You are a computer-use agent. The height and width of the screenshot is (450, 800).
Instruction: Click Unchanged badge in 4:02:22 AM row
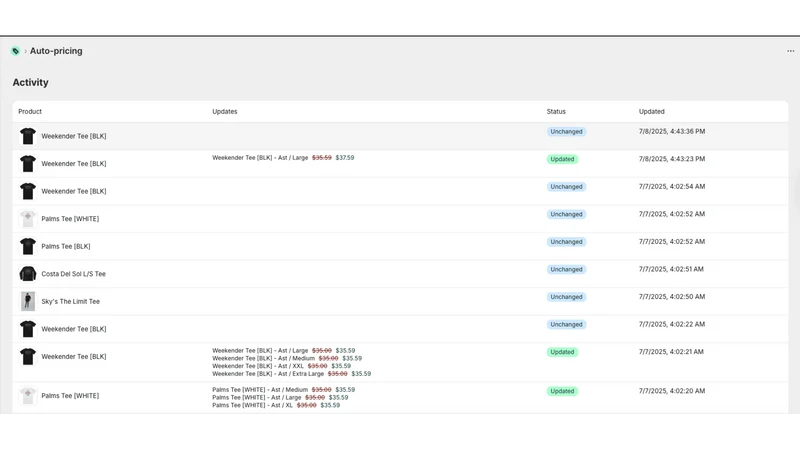point(566,324)
